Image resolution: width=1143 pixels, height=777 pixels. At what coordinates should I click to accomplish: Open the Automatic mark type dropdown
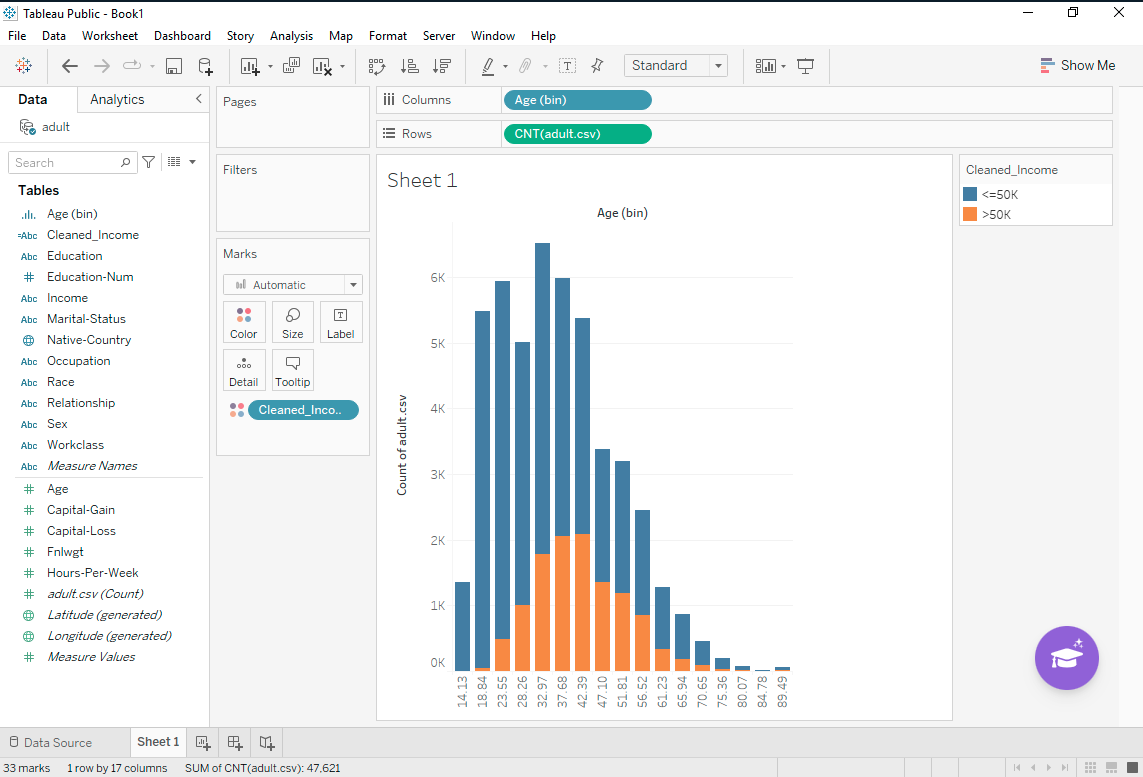[352, 285]
